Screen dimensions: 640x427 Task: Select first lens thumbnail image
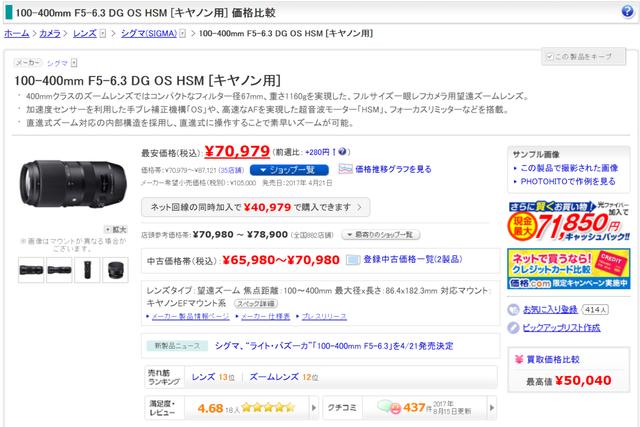[x=31, y=270]
